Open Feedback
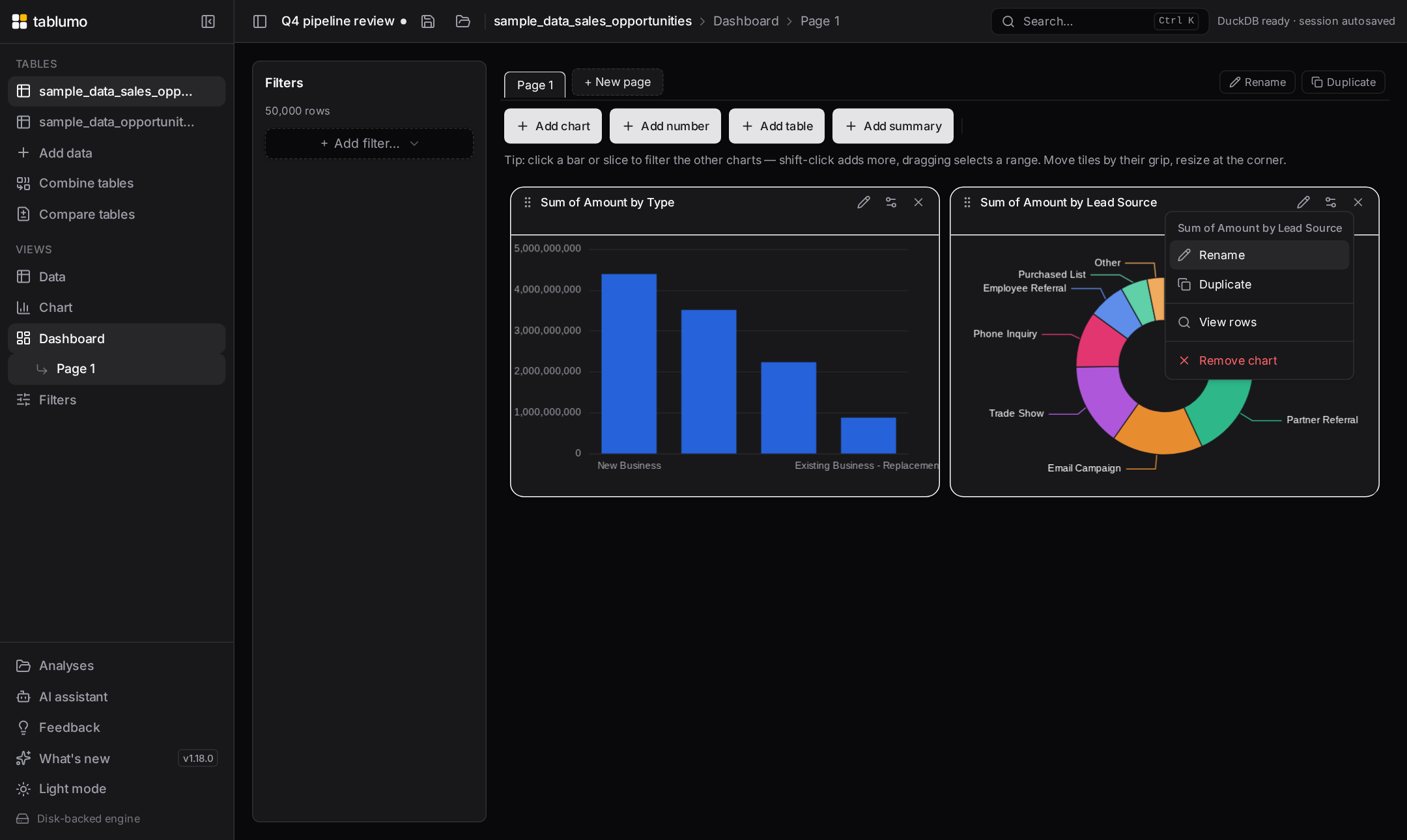 click(117, 727)
